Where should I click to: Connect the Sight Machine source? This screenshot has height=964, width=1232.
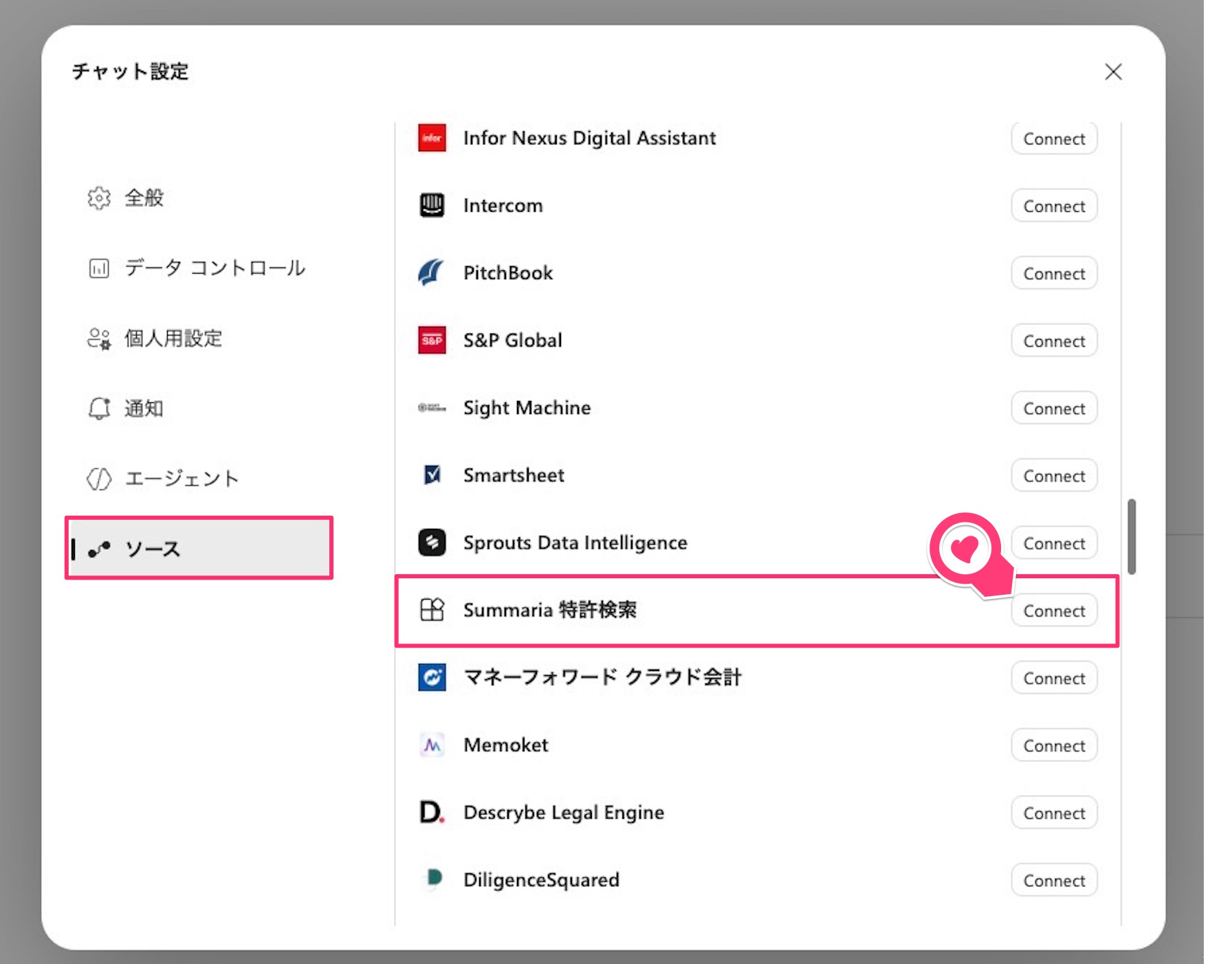pos(1054,408)
